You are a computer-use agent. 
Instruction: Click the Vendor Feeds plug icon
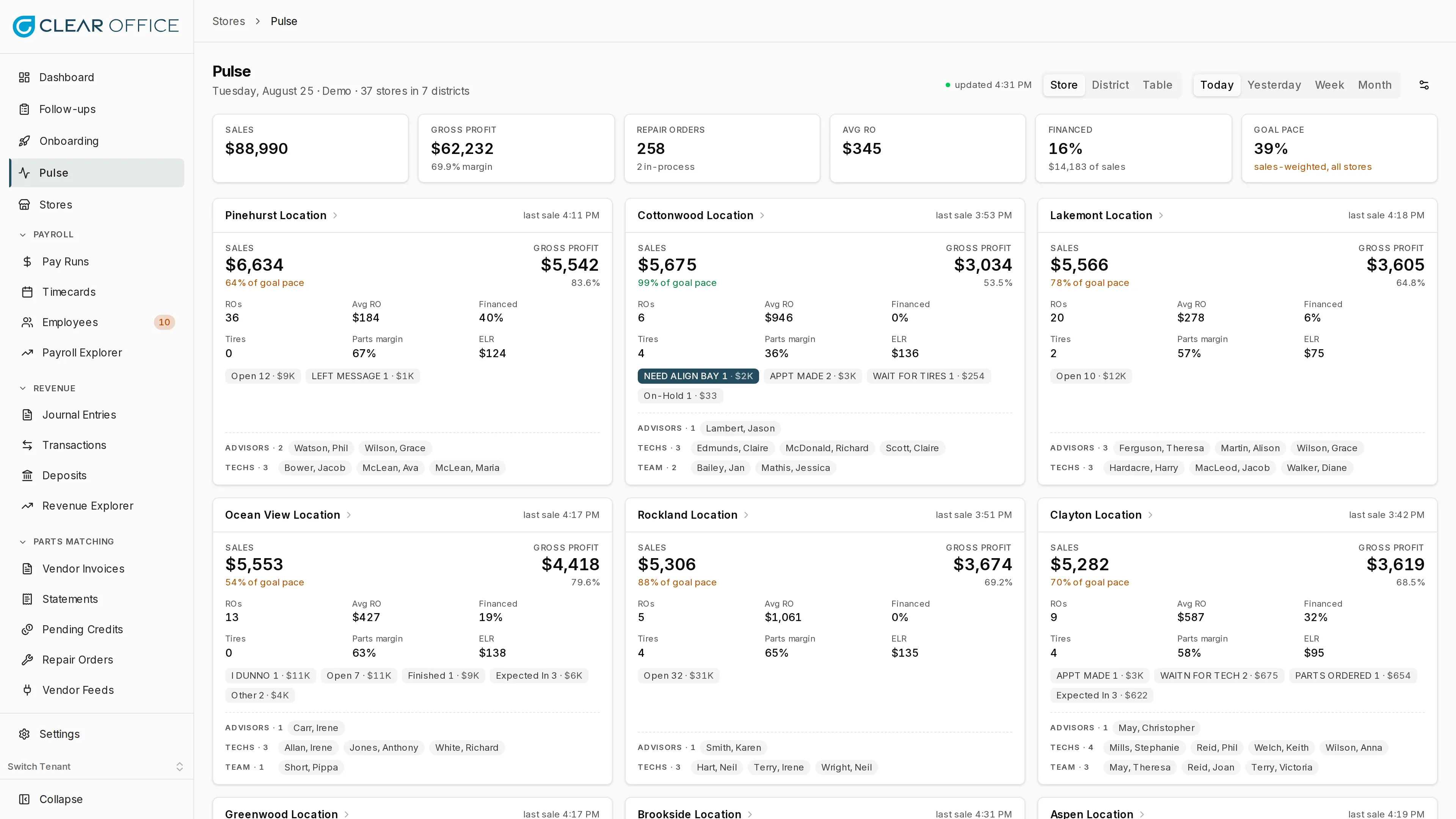27,690
